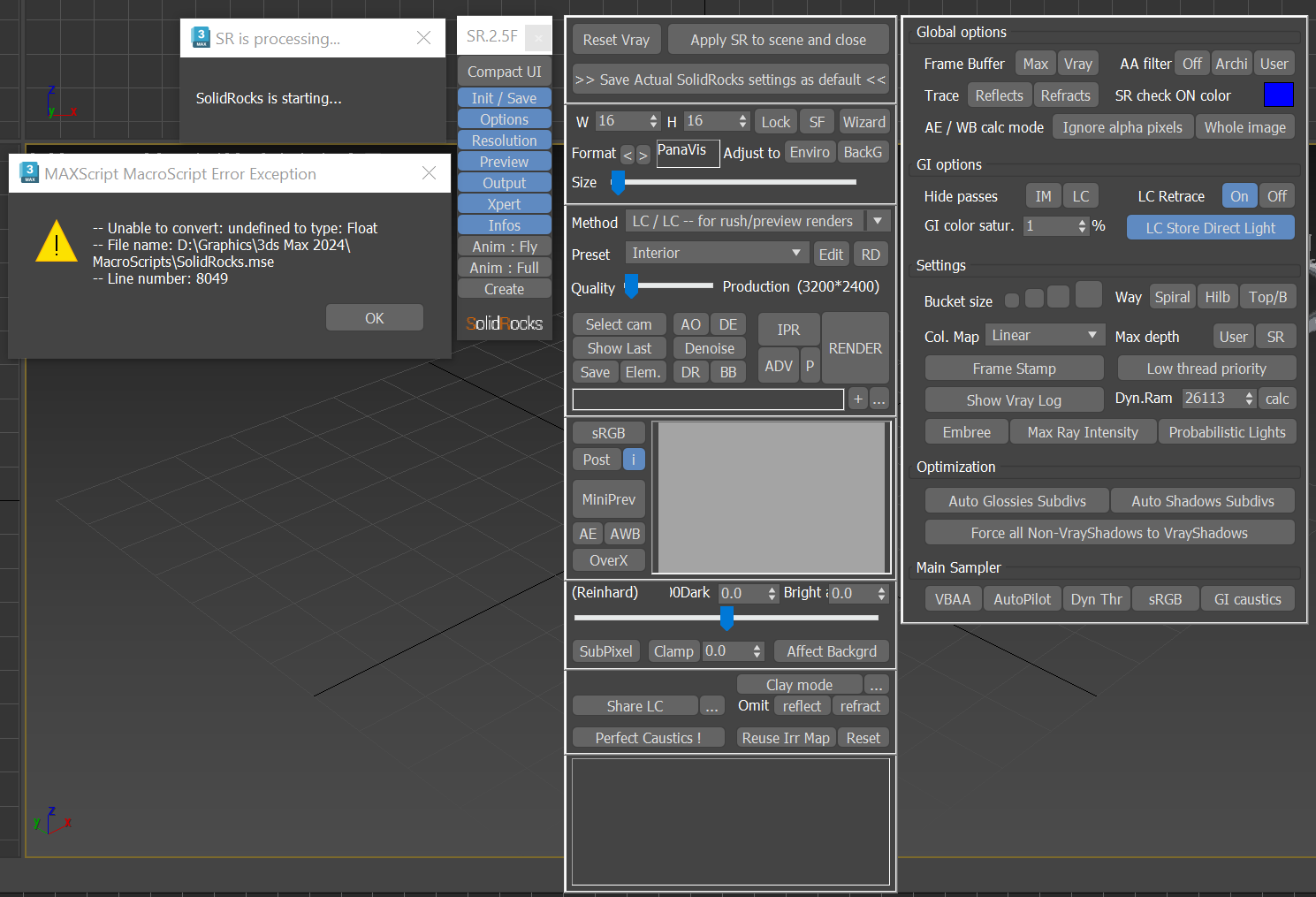
Task: Open the Init / Save tab
Action: 504,98
